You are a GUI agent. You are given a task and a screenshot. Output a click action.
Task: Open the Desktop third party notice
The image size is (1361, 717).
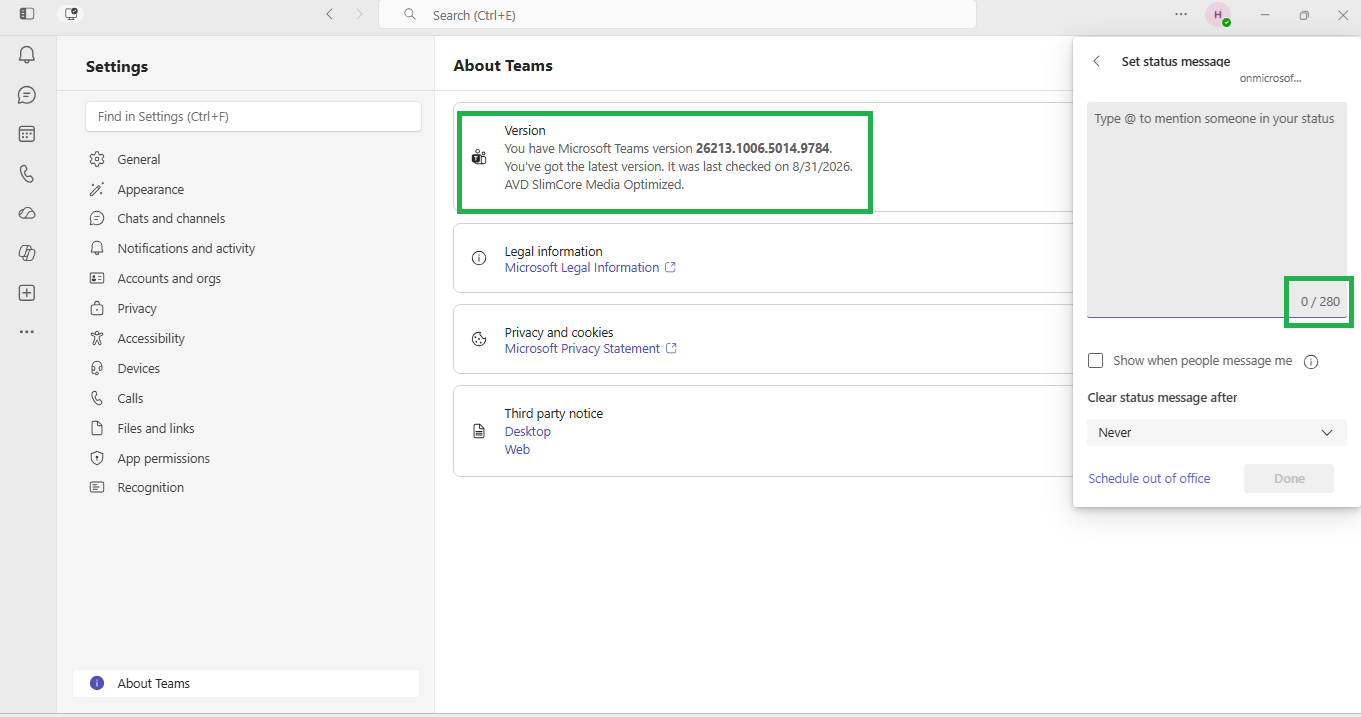click(527, 432)
